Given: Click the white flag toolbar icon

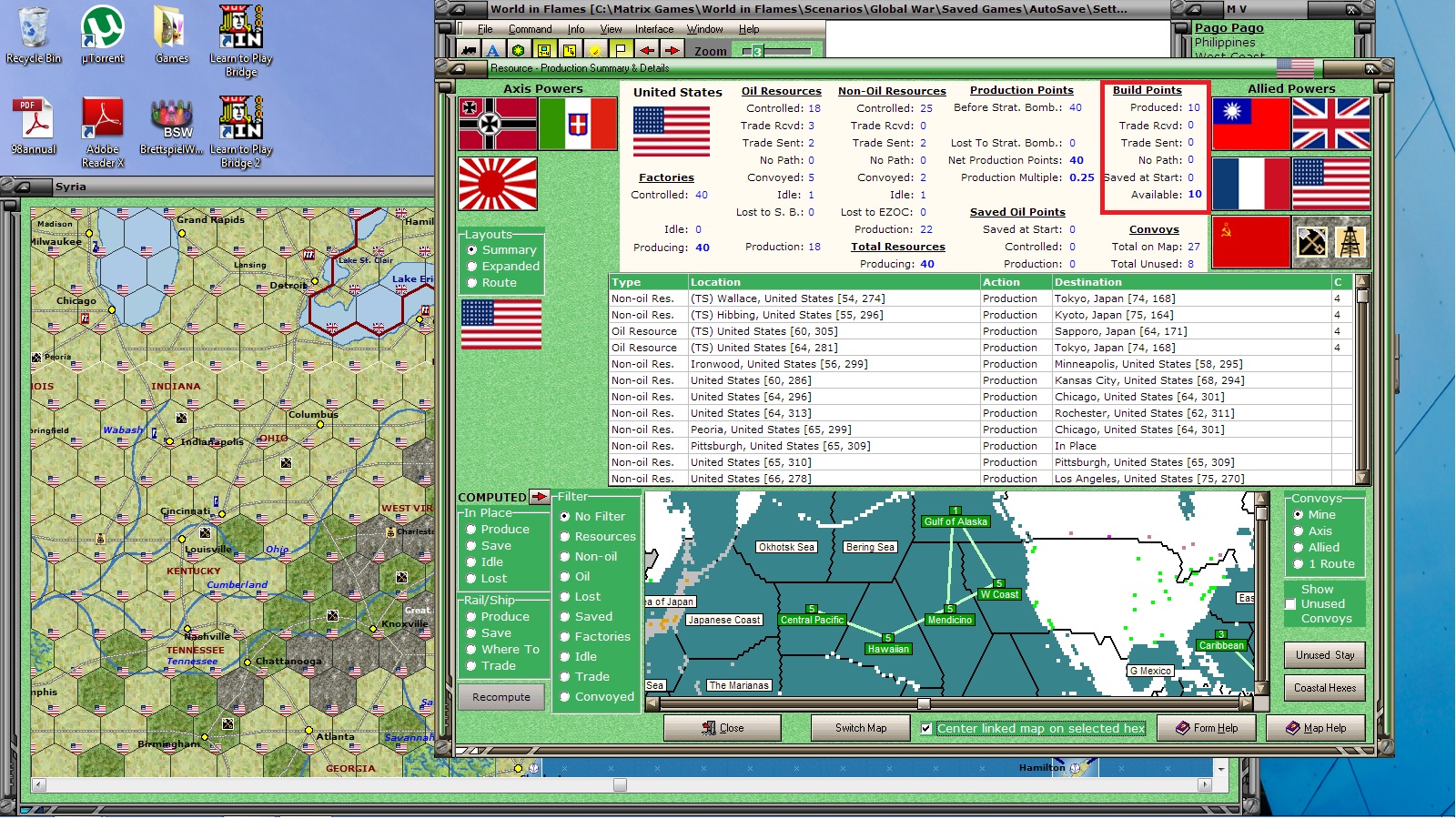Looking at the screenshot, I should click(x=622, y=50).
